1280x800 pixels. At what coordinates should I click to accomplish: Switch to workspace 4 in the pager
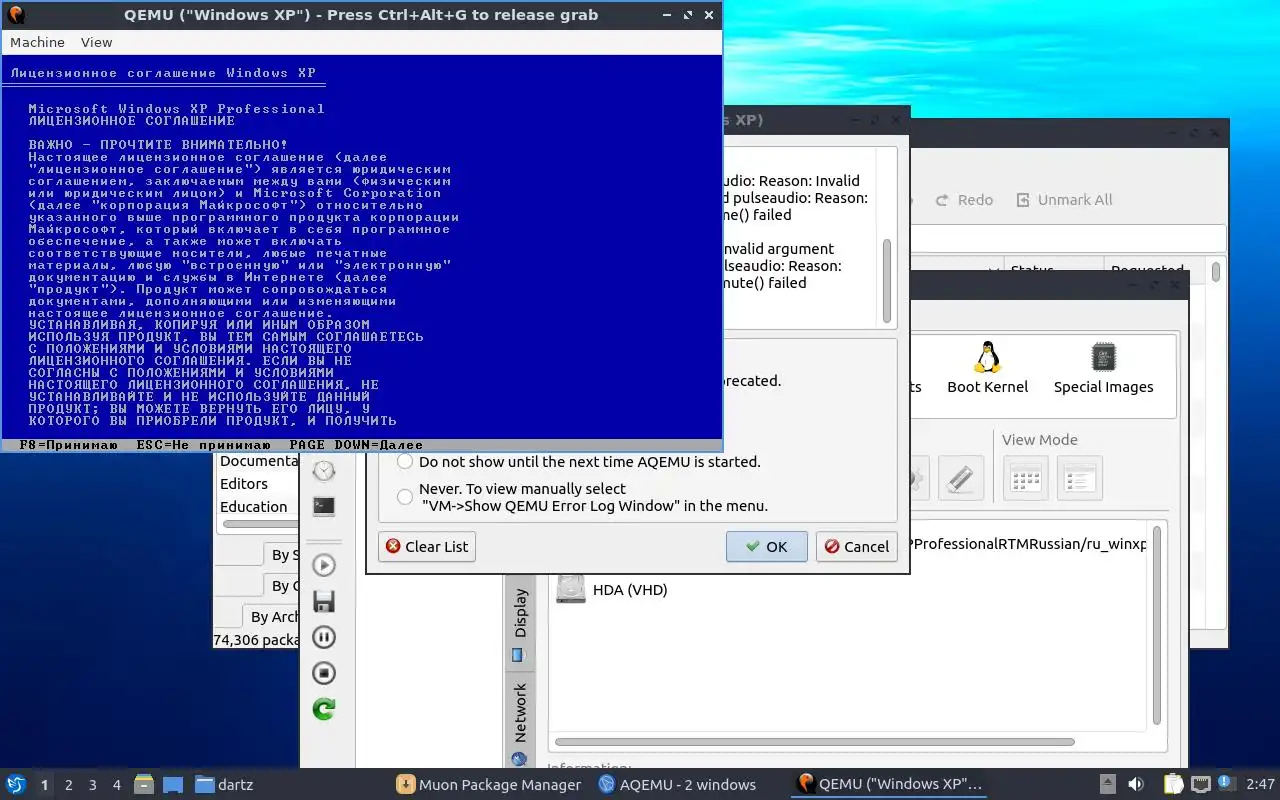(x=116, y=785)
